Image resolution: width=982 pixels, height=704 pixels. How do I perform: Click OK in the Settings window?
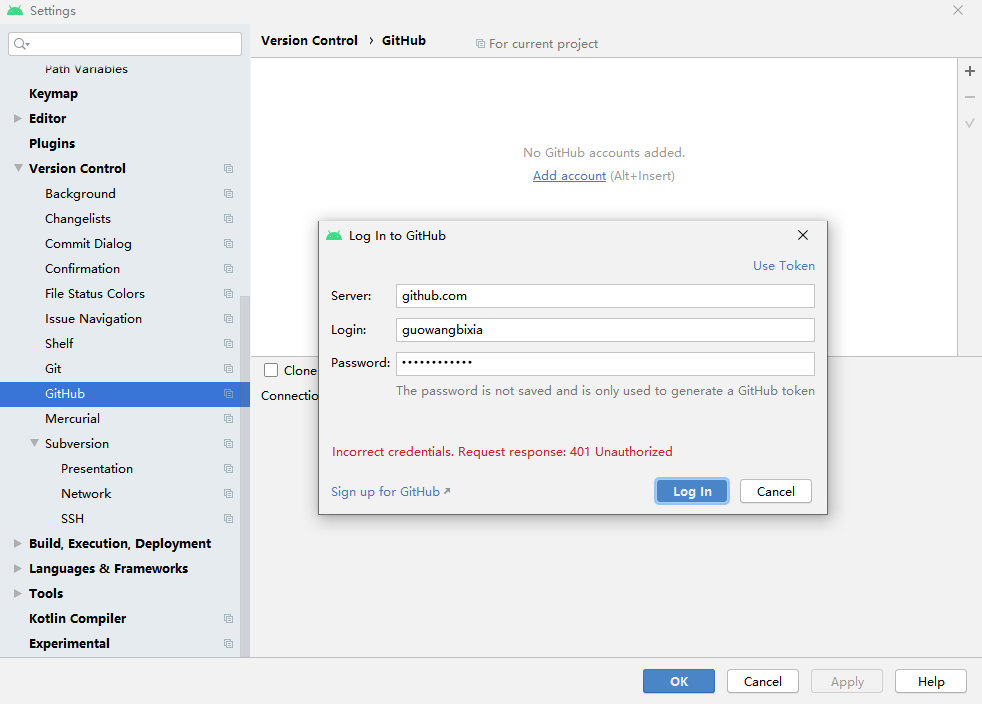pos(679,681)
